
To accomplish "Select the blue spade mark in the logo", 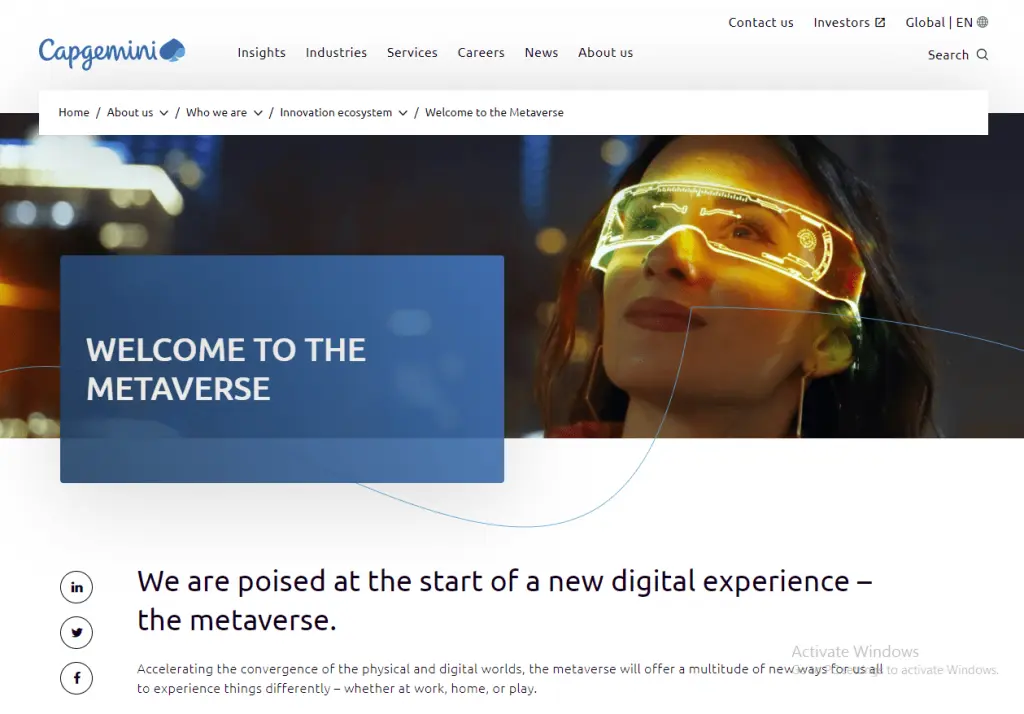I will coord(172,48).
